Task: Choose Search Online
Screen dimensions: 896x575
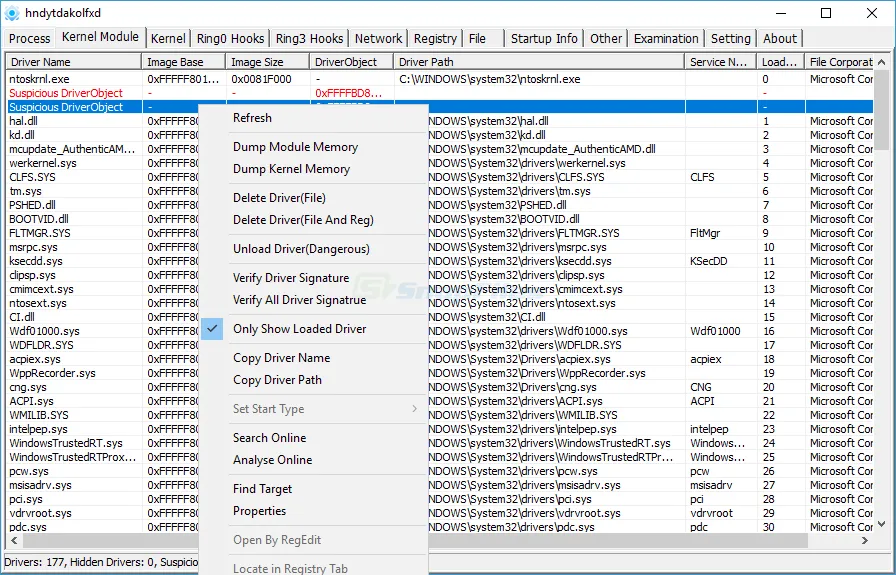Action: 313,438
